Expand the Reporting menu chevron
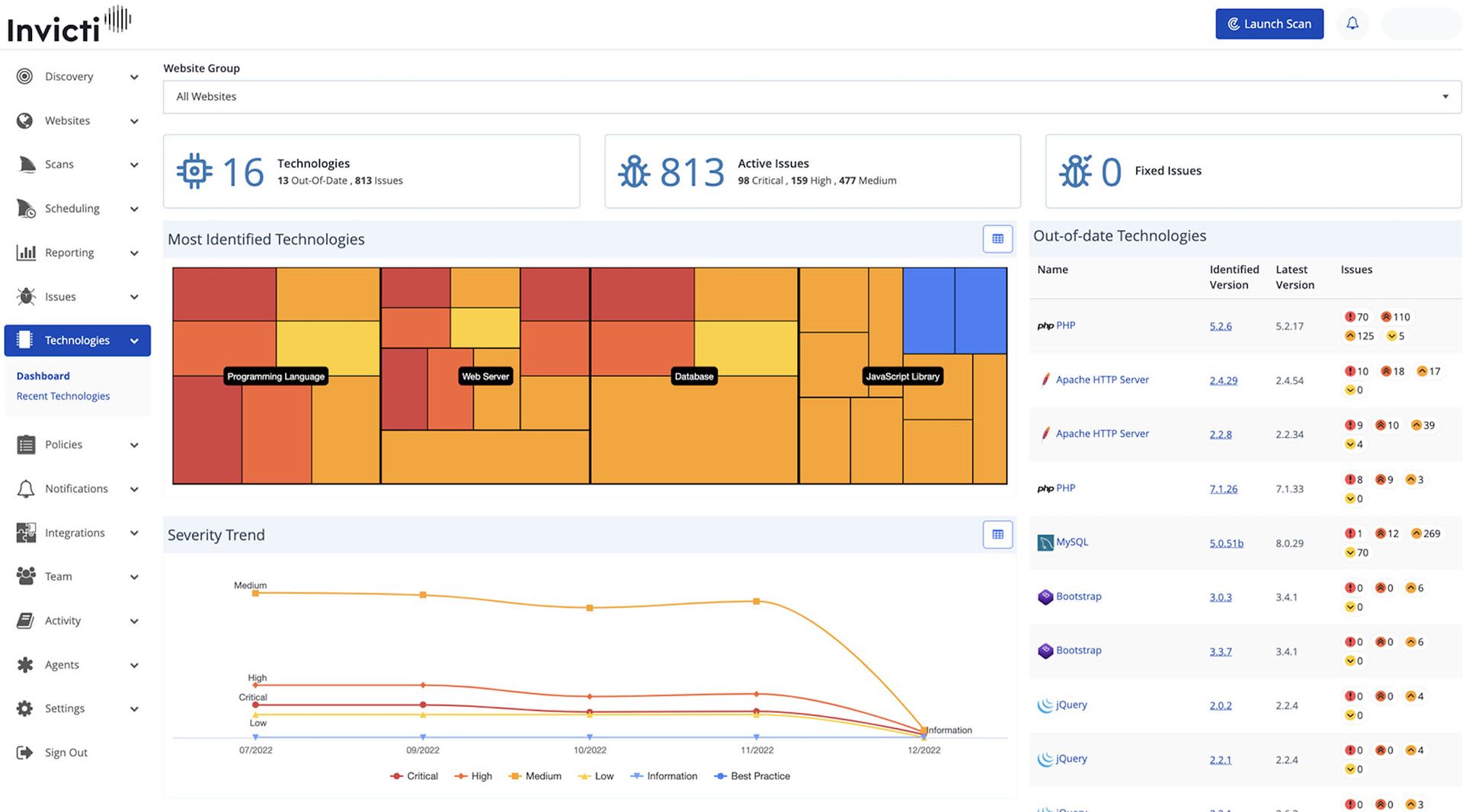 coord(134,254)
